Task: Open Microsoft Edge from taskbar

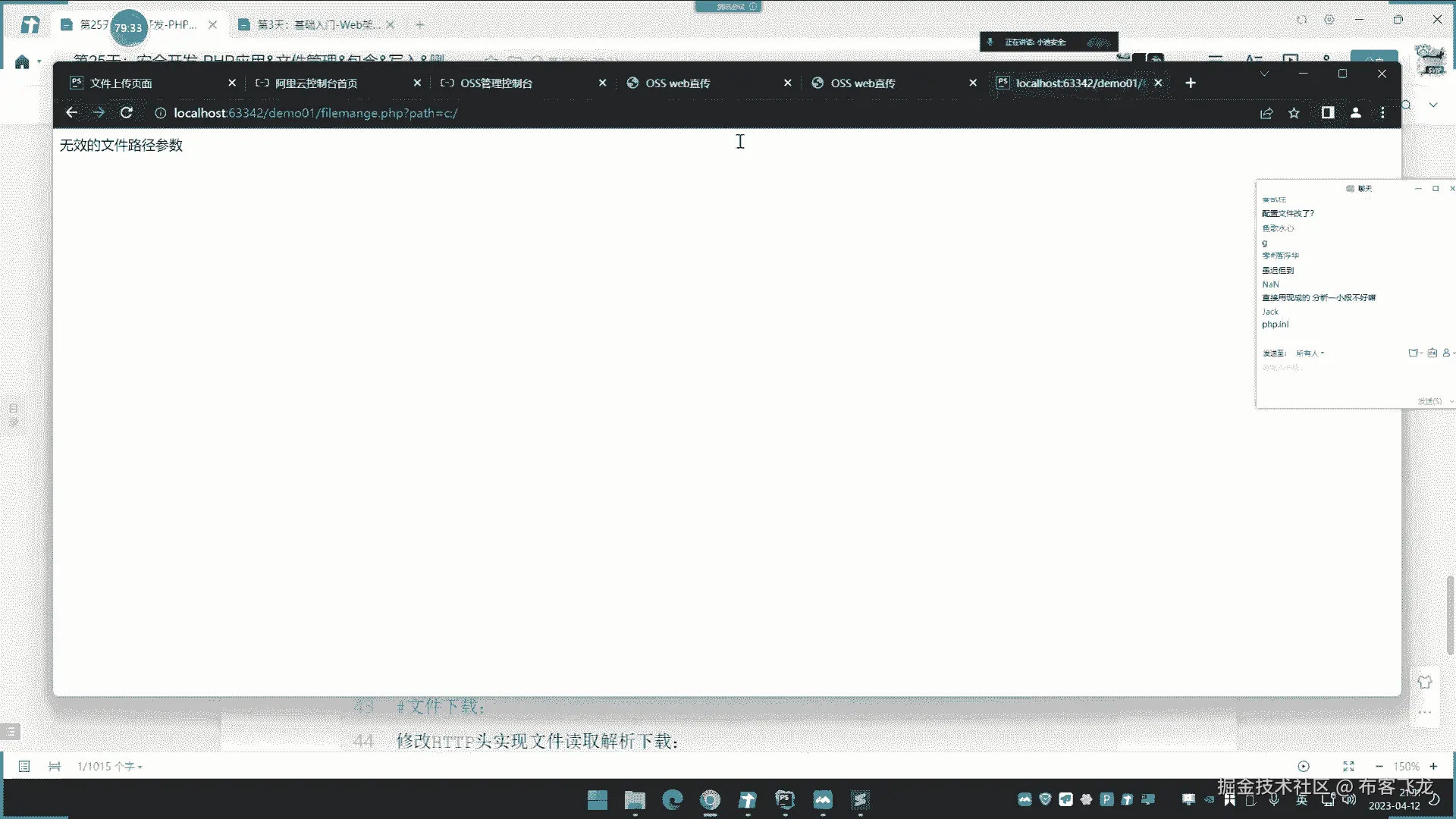Action: coord(672,799)
